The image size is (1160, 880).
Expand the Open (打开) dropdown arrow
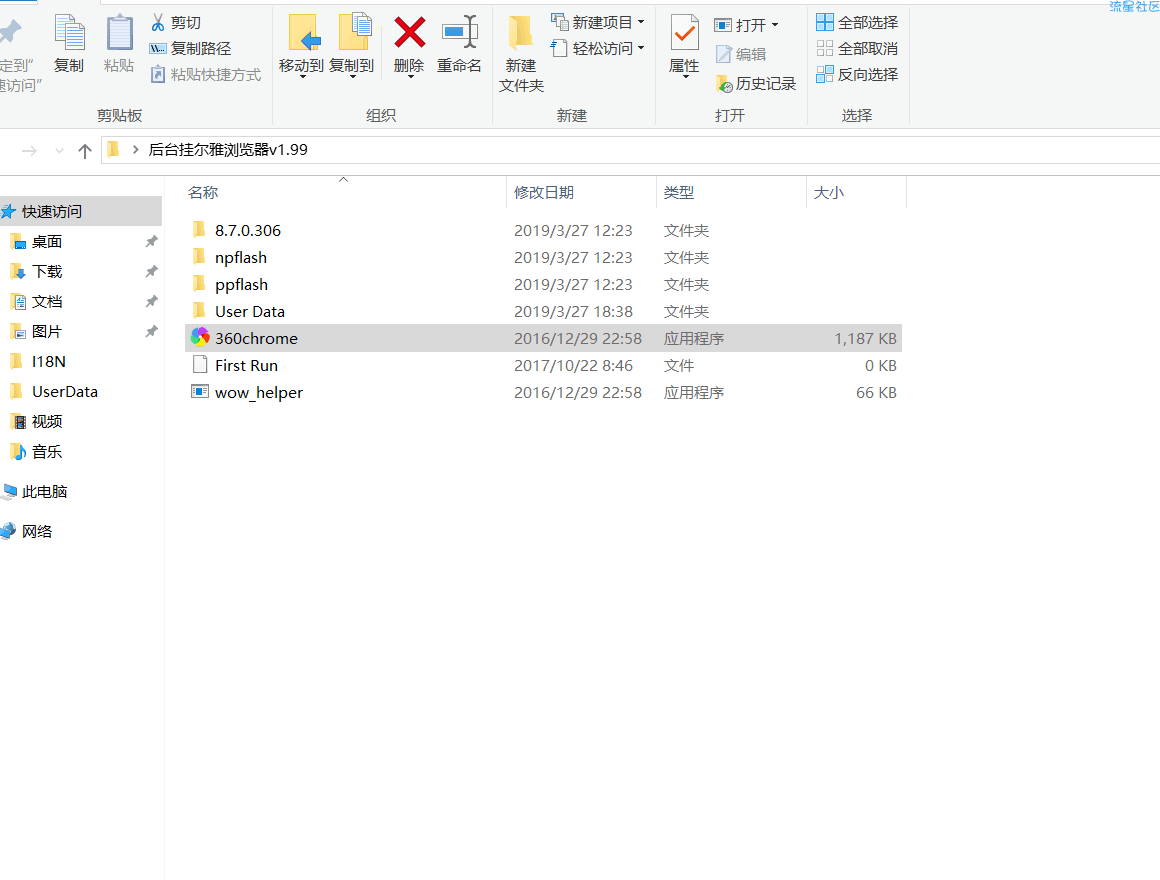coord(775,25)
